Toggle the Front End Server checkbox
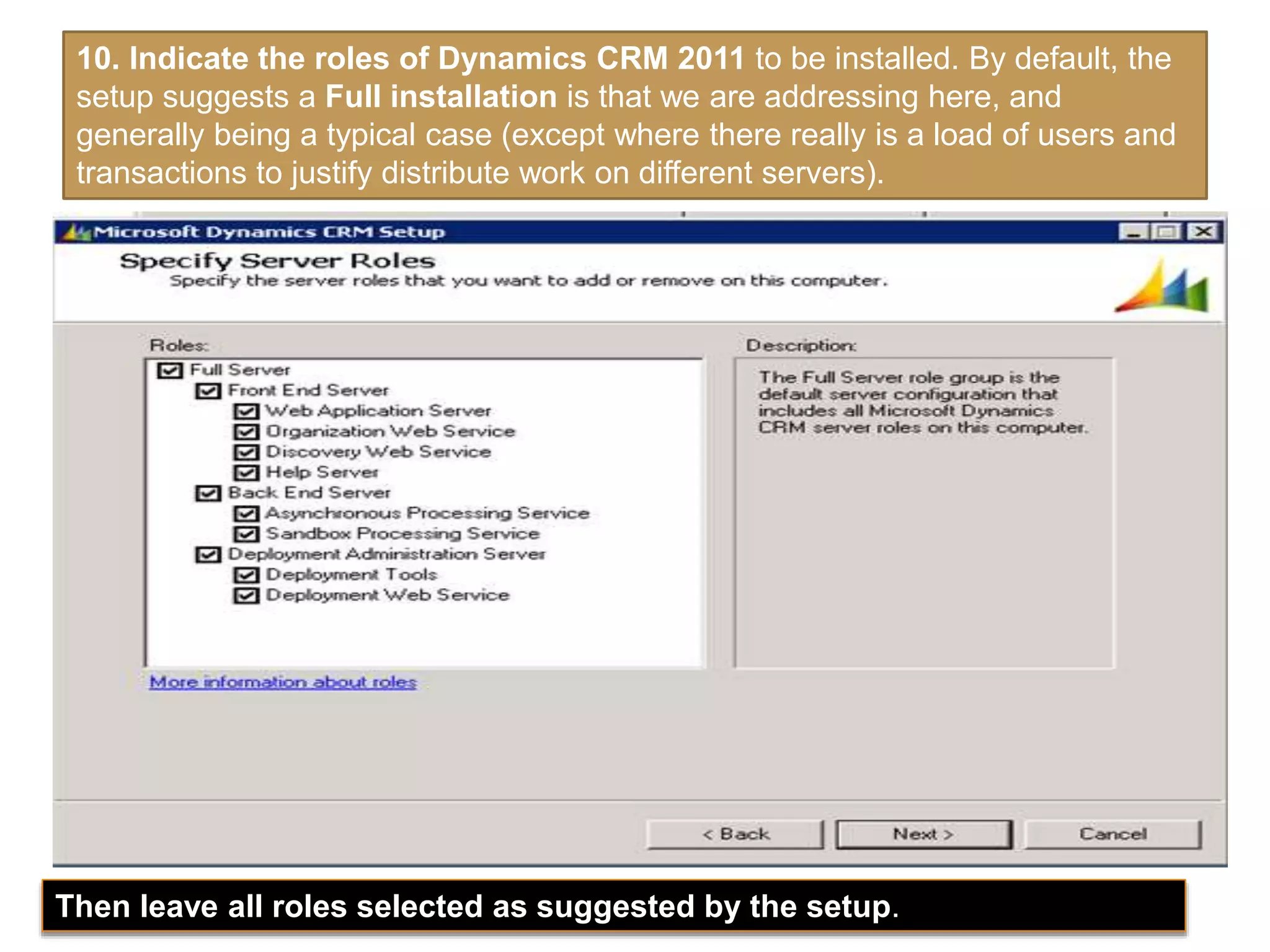1270x952 pixels. [208, 391]
